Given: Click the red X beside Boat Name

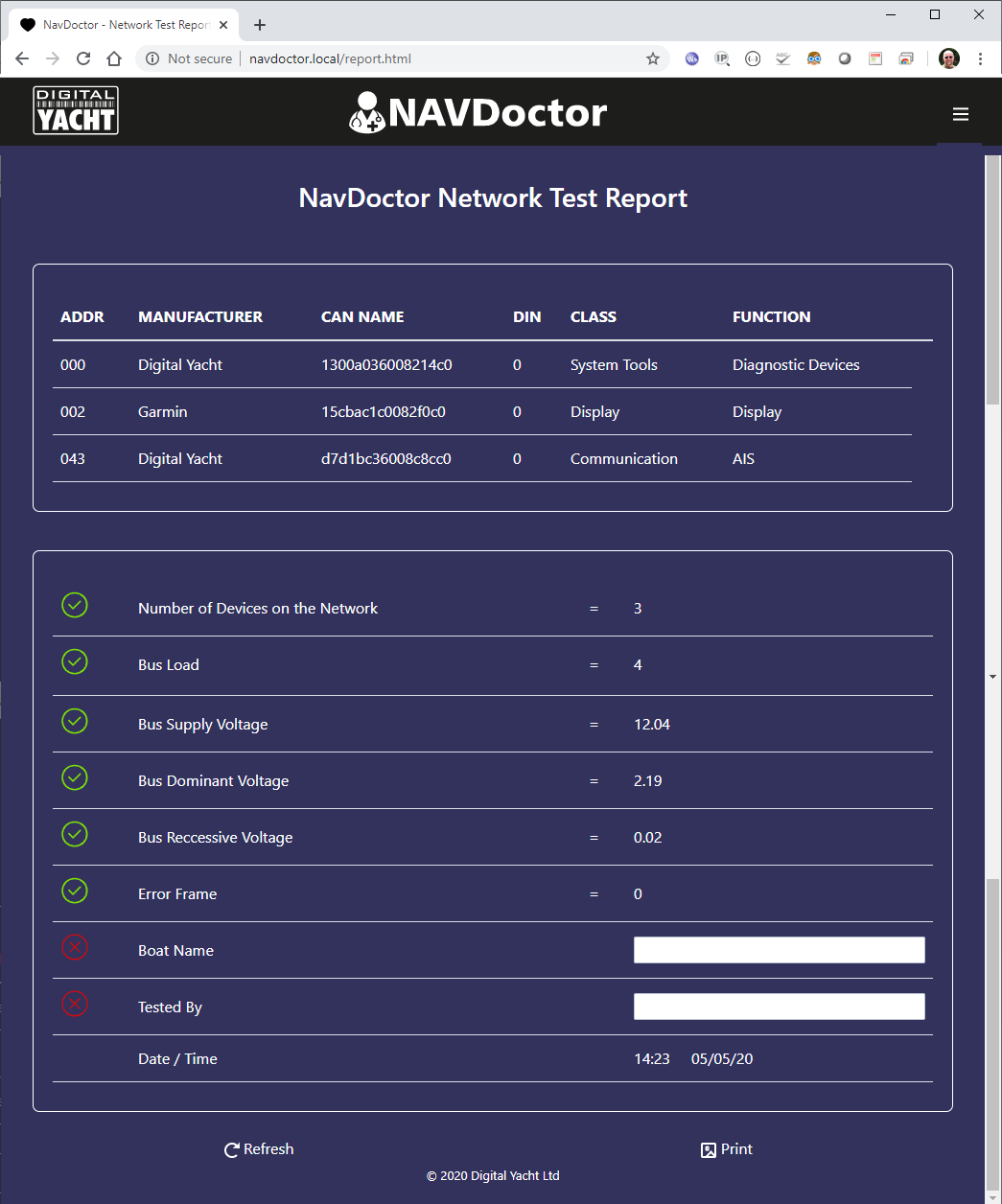Looking at the screenshot, I should coord(74,947).
